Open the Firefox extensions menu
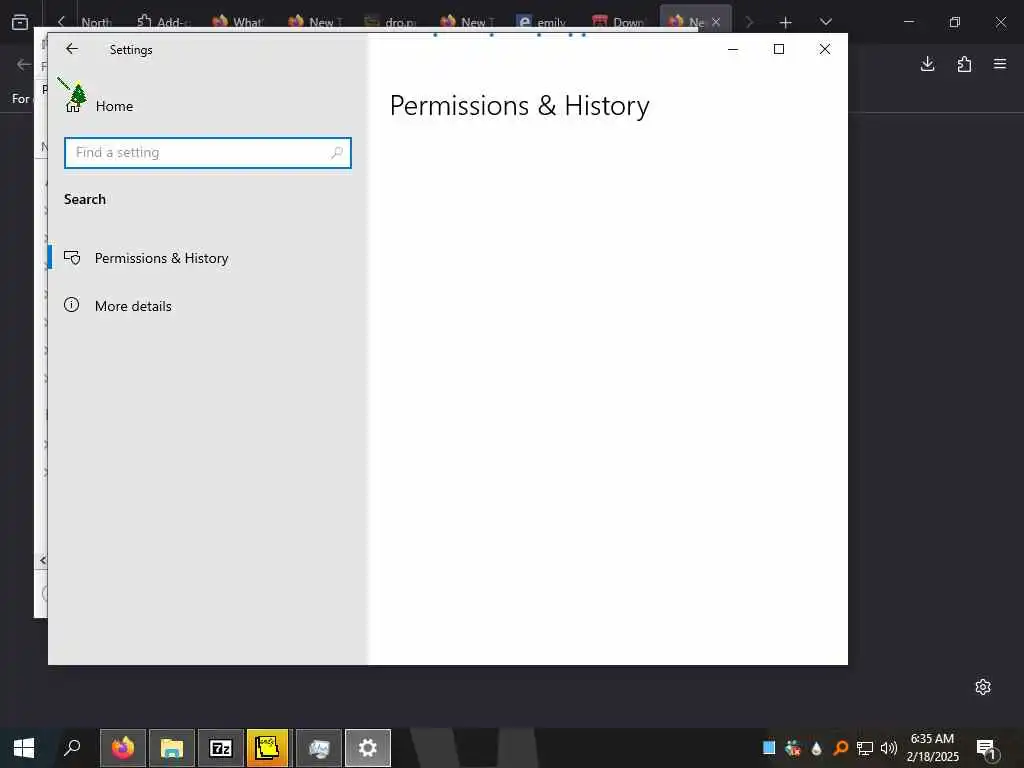This screenshot has width=1024, height=768. (x=964, y=63)
